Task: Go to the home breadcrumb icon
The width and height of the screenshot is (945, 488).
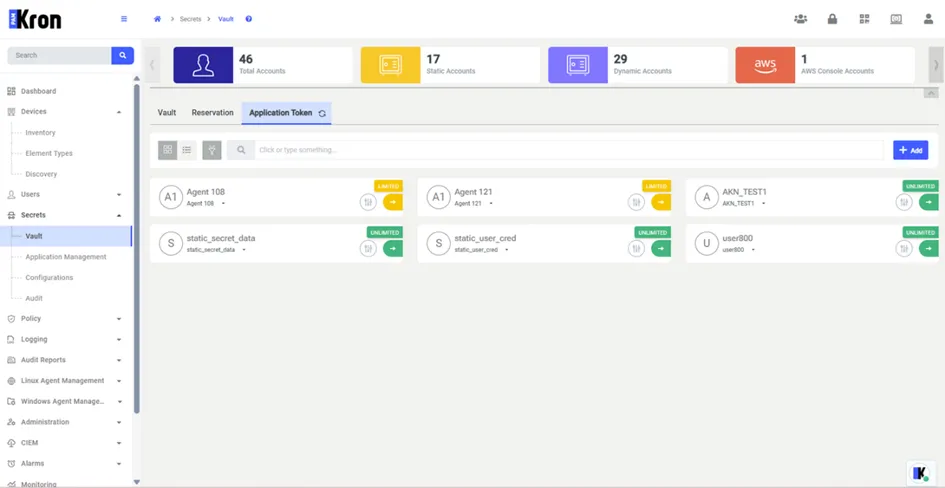Action: (157, 19)
